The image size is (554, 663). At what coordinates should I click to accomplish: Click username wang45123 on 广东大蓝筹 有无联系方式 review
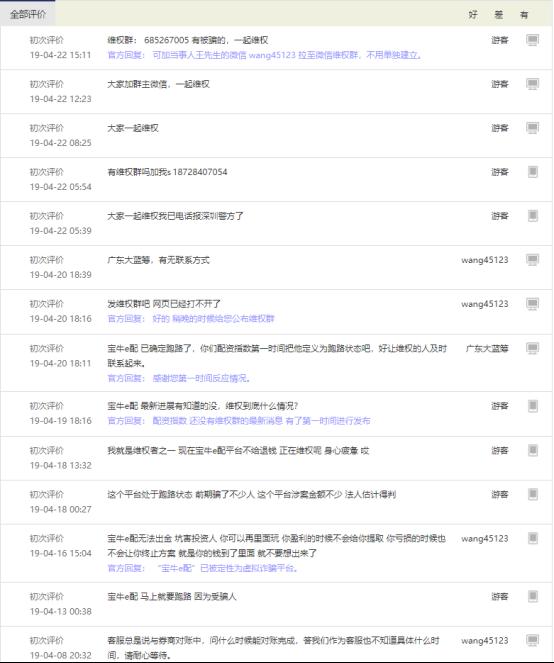(485, 260)
